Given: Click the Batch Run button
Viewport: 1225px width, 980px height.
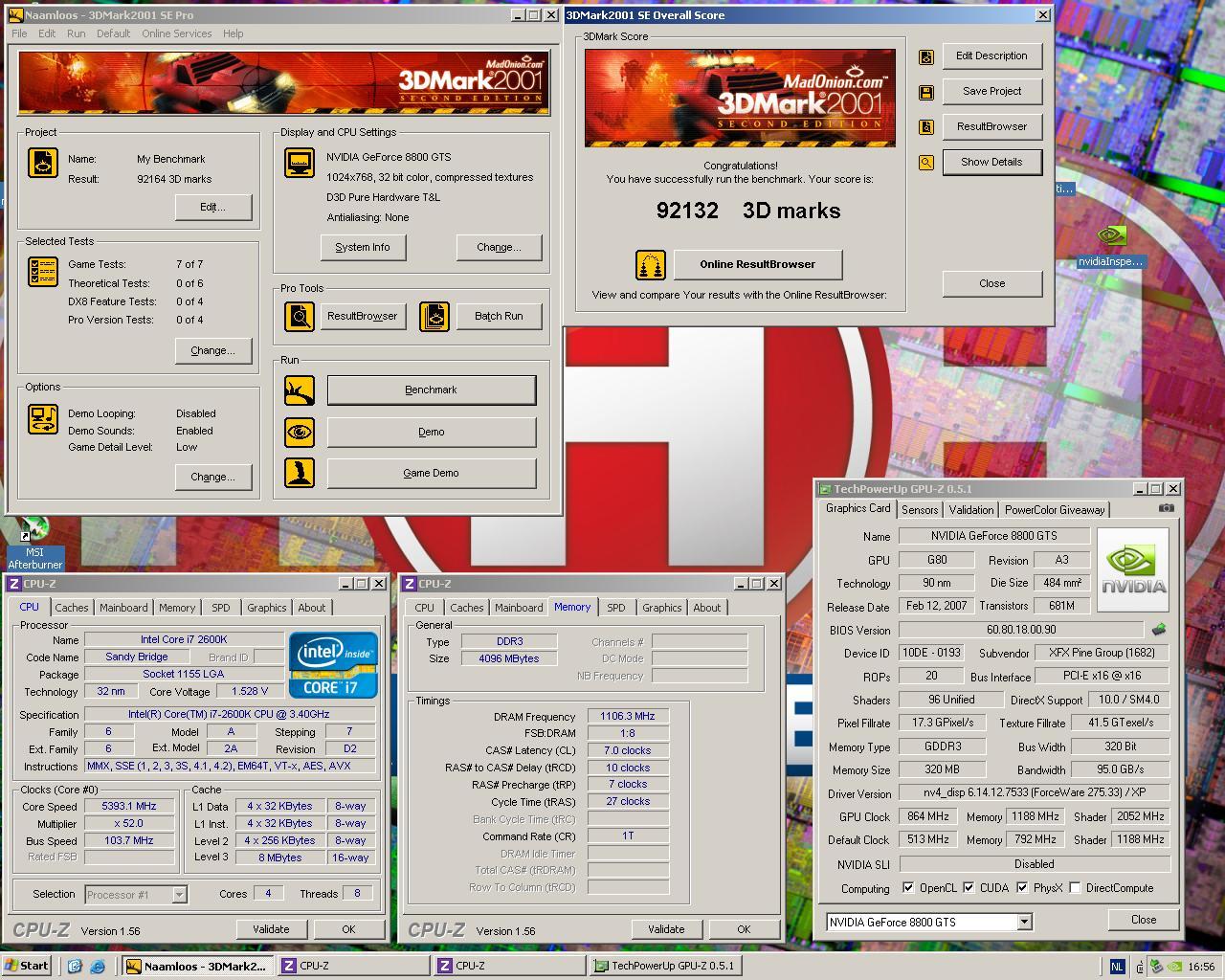Looking at the screenshot, I should [499, 316].
